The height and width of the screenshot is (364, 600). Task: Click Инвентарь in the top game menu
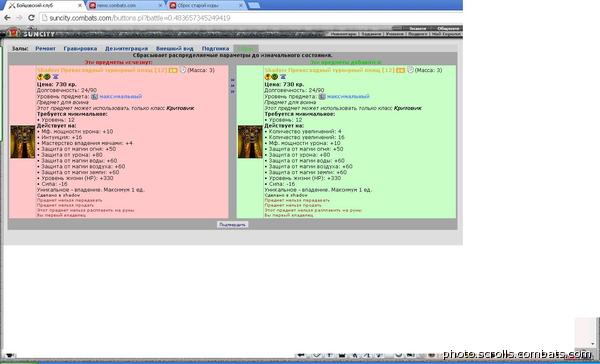[343, 34]
